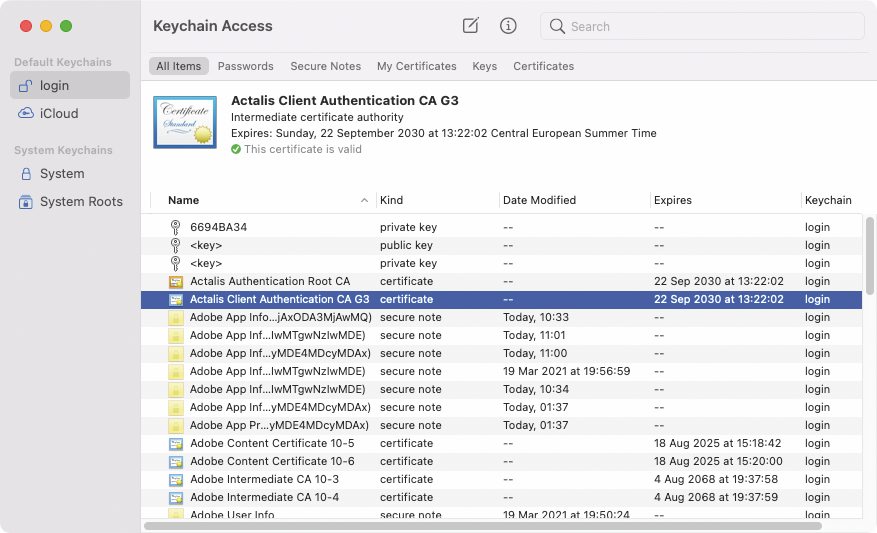
Task: Select the Adobe Content Certificate 10-5 row
Action: (x=501, y=444)
